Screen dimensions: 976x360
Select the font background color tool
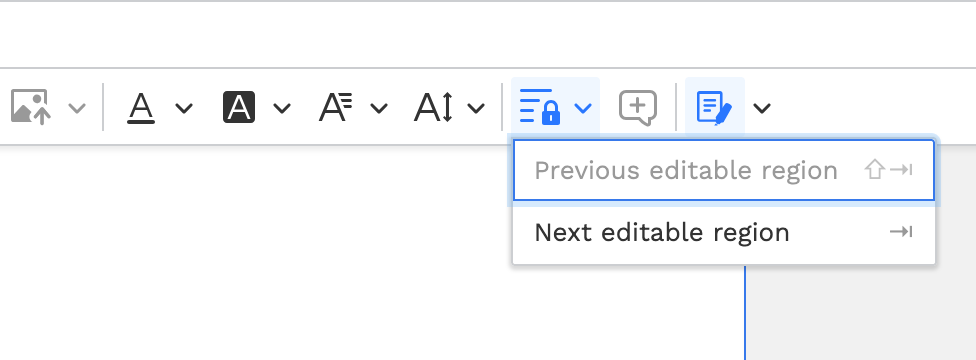click(239, 107)
